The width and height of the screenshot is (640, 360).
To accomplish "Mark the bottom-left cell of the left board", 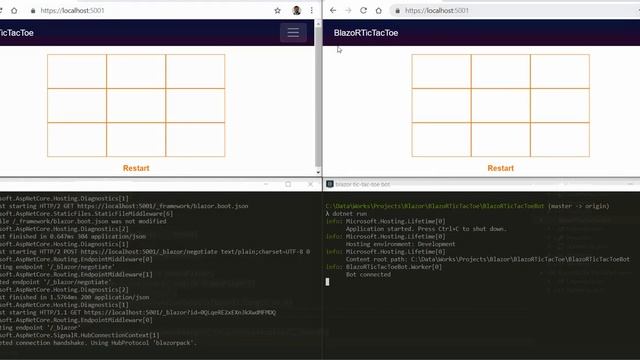I will (x=77, y=140).
